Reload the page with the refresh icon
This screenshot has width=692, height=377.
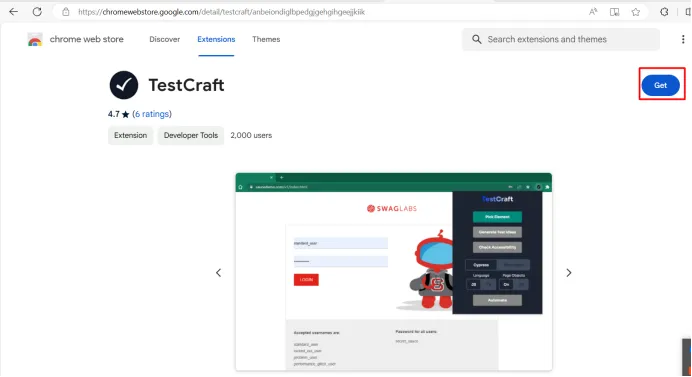tap(37, 12)
